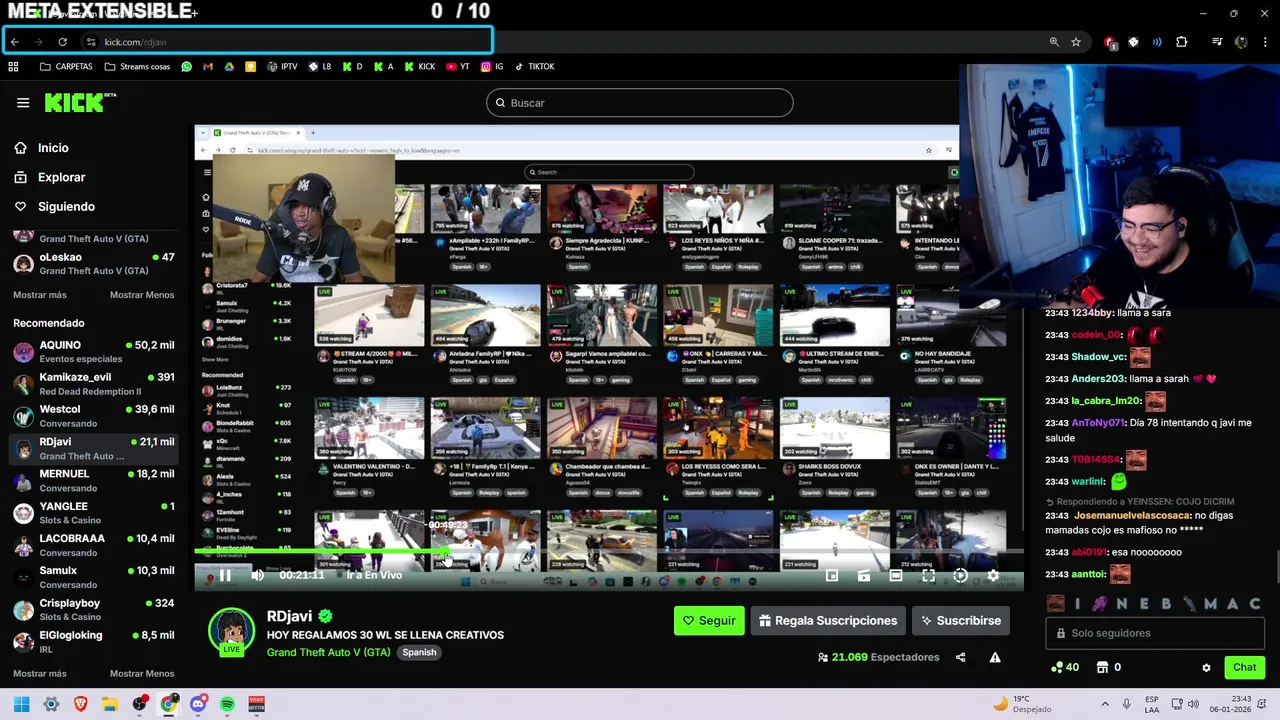The width and height of the screenshot is (1280, 720).
Task: Open playback speed control icon in player
Action: click(960, 575)
